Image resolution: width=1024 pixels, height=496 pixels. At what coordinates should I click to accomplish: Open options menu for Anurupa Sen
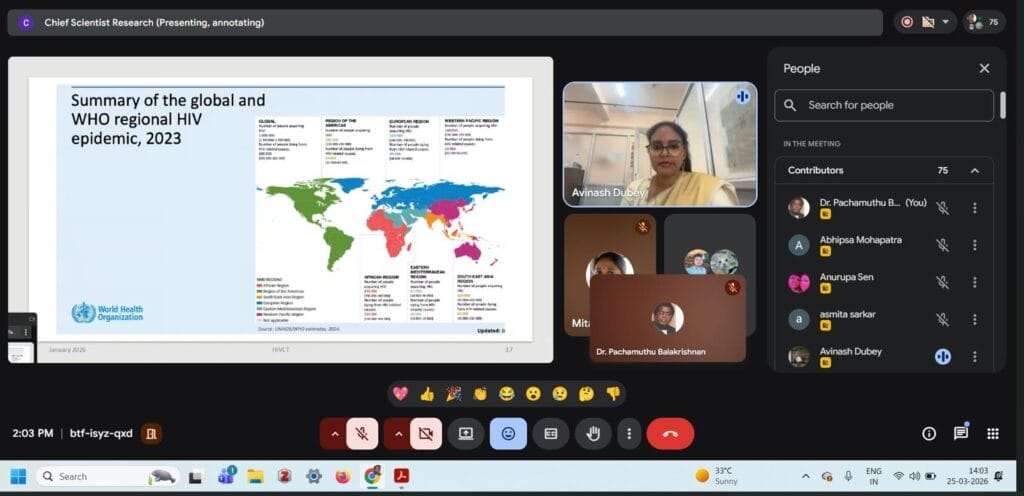coord(974,282)
